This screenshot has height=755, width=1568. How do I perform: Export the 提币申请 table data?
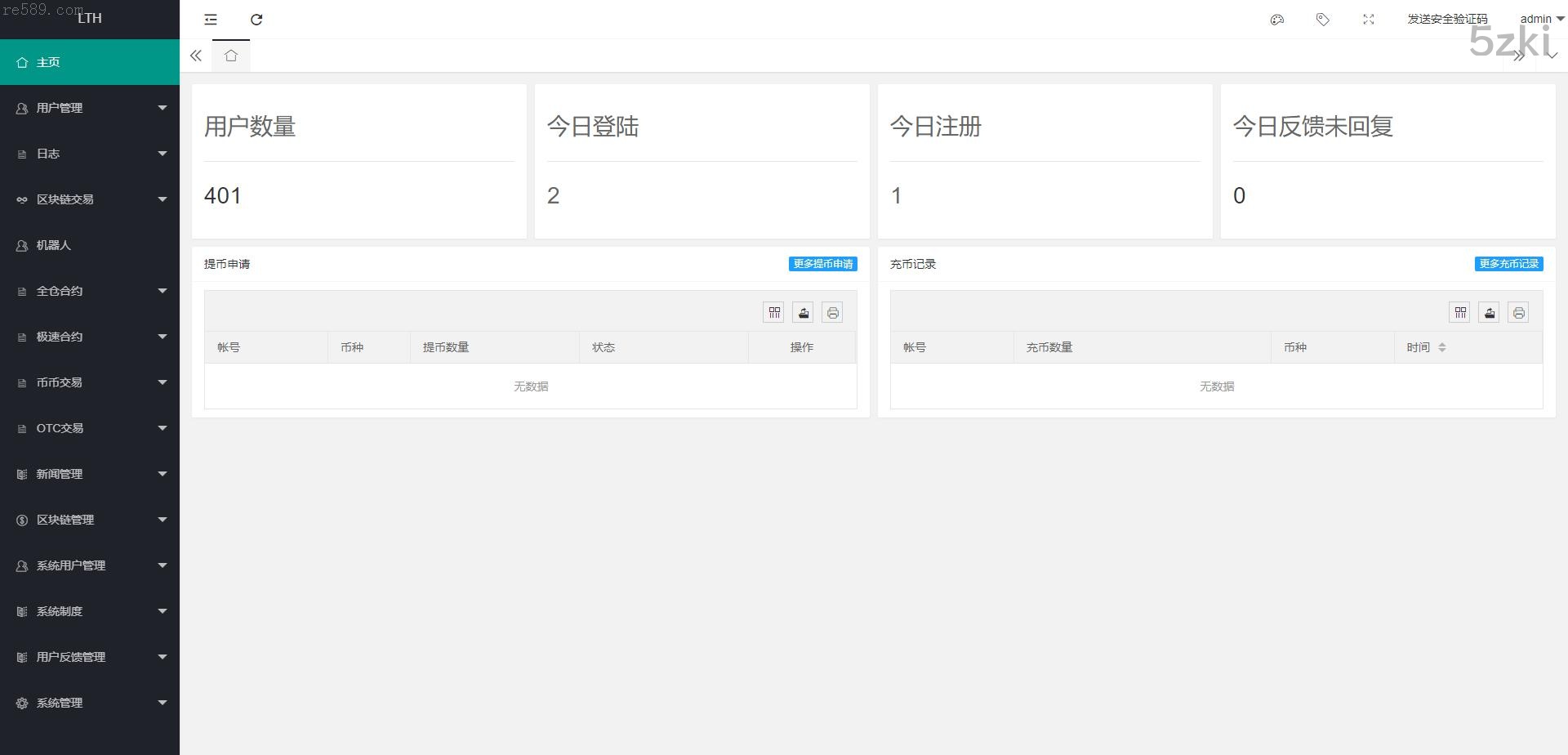point(803,312)
